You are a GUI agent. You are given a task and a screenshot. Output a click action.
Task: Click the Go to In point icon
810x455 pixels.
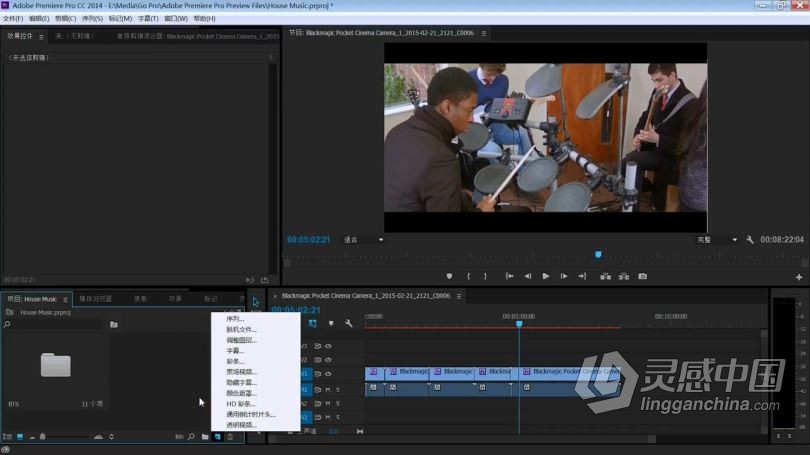pyautogui.click(x=509, y=276)
